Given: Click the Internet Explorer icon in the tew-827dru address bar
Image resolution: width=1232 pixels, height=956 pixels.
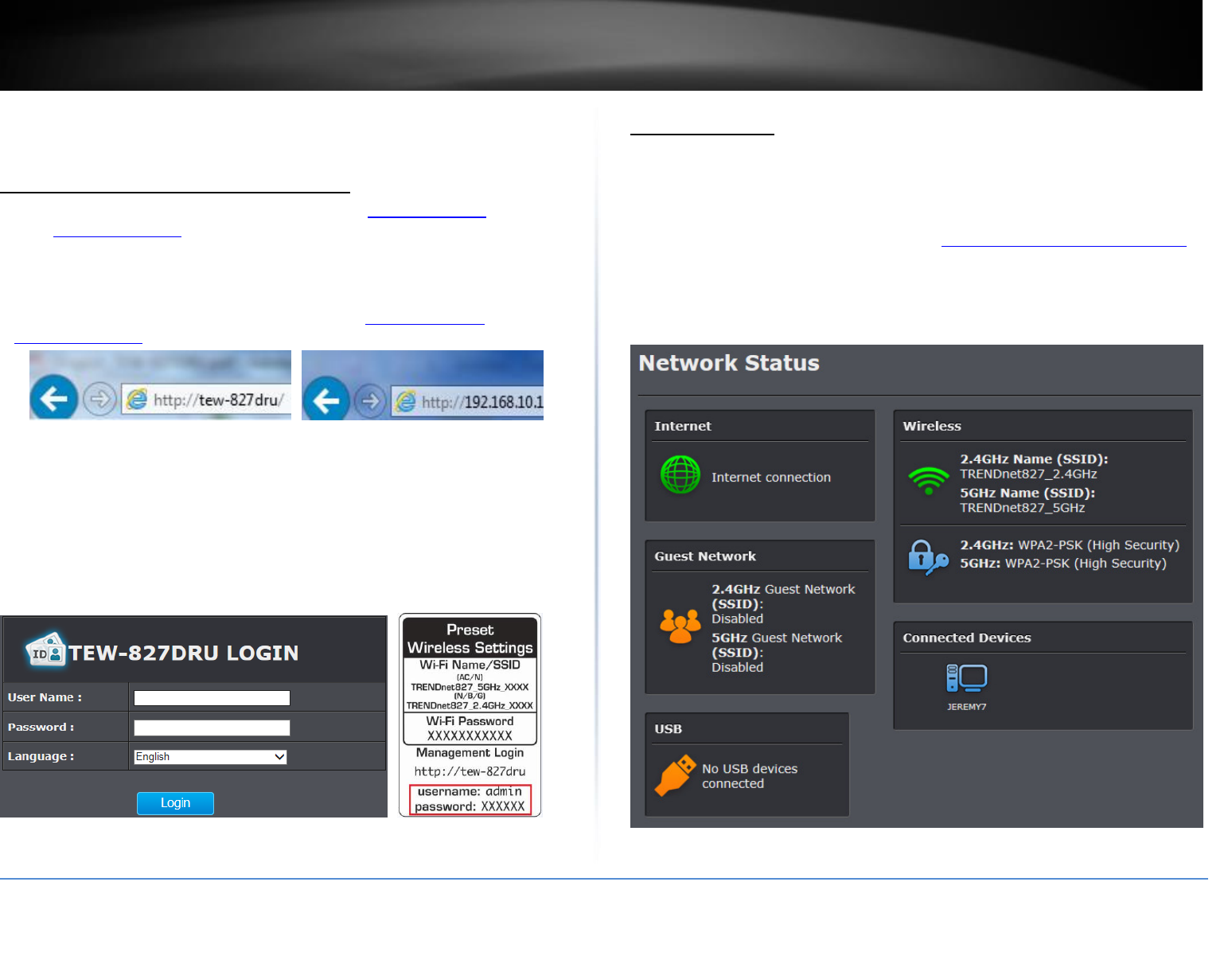Looking at the screenshot, I should pos(137,399).
